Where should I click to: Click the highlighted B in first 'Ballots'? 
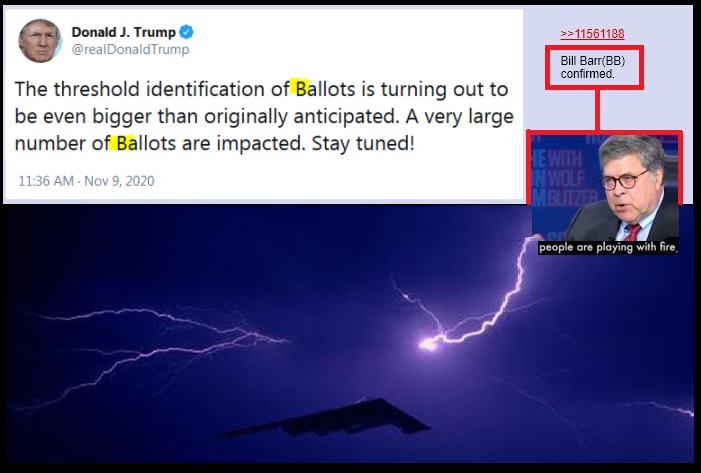tap(300, 88)
